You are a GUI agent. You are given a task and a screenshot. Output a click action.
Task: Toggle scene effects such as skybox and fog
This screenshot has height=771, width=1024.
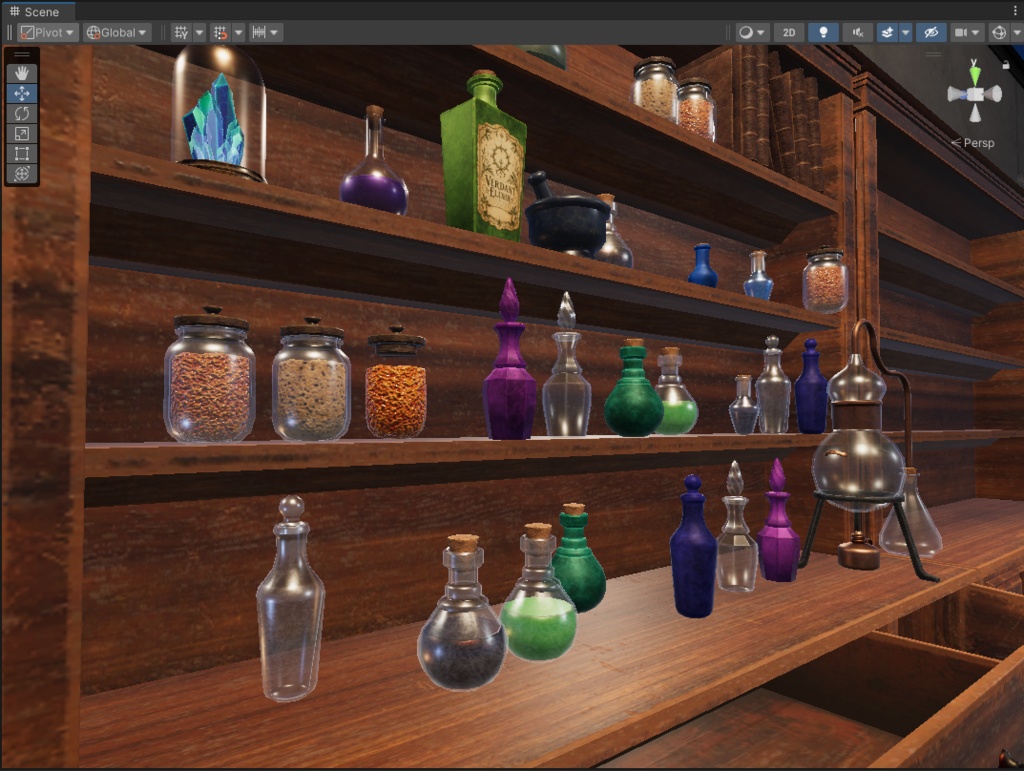click(887, 32)
